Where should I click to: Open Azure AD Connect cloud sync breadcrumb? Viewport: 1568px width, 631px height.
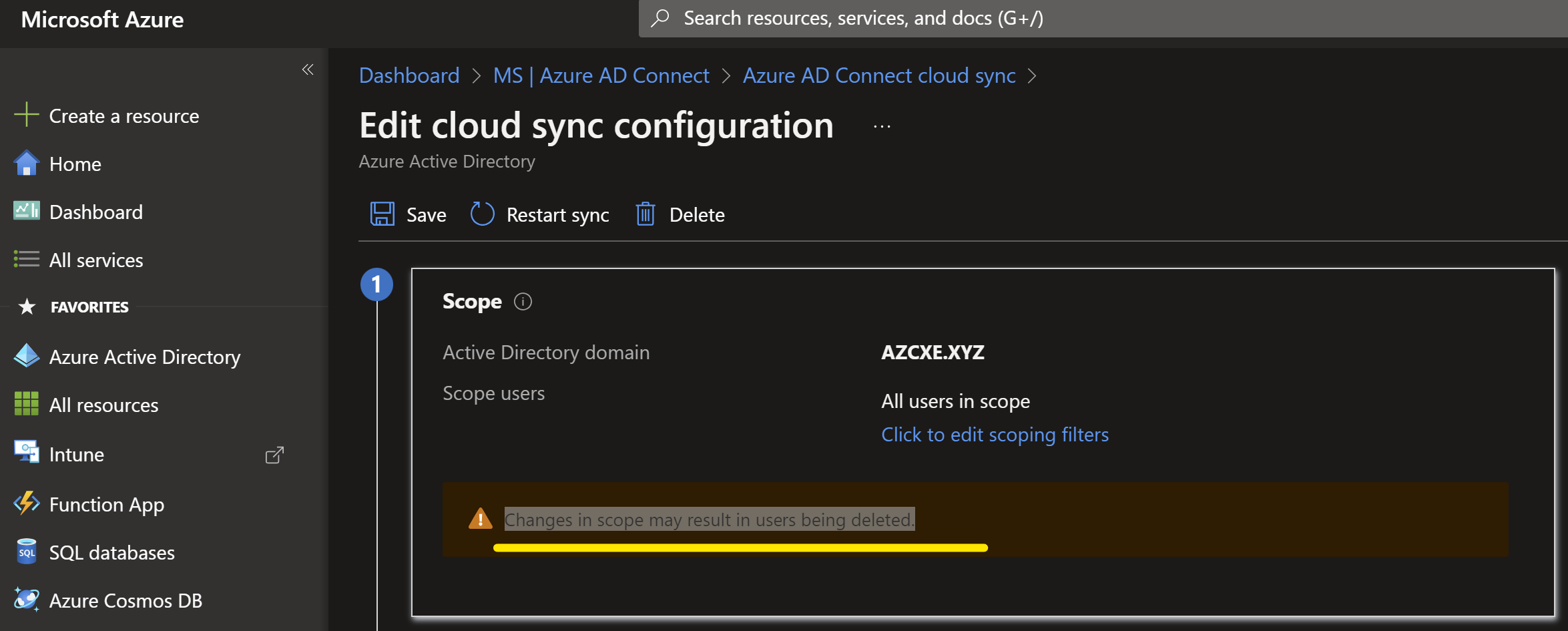(x=879, y=75)
